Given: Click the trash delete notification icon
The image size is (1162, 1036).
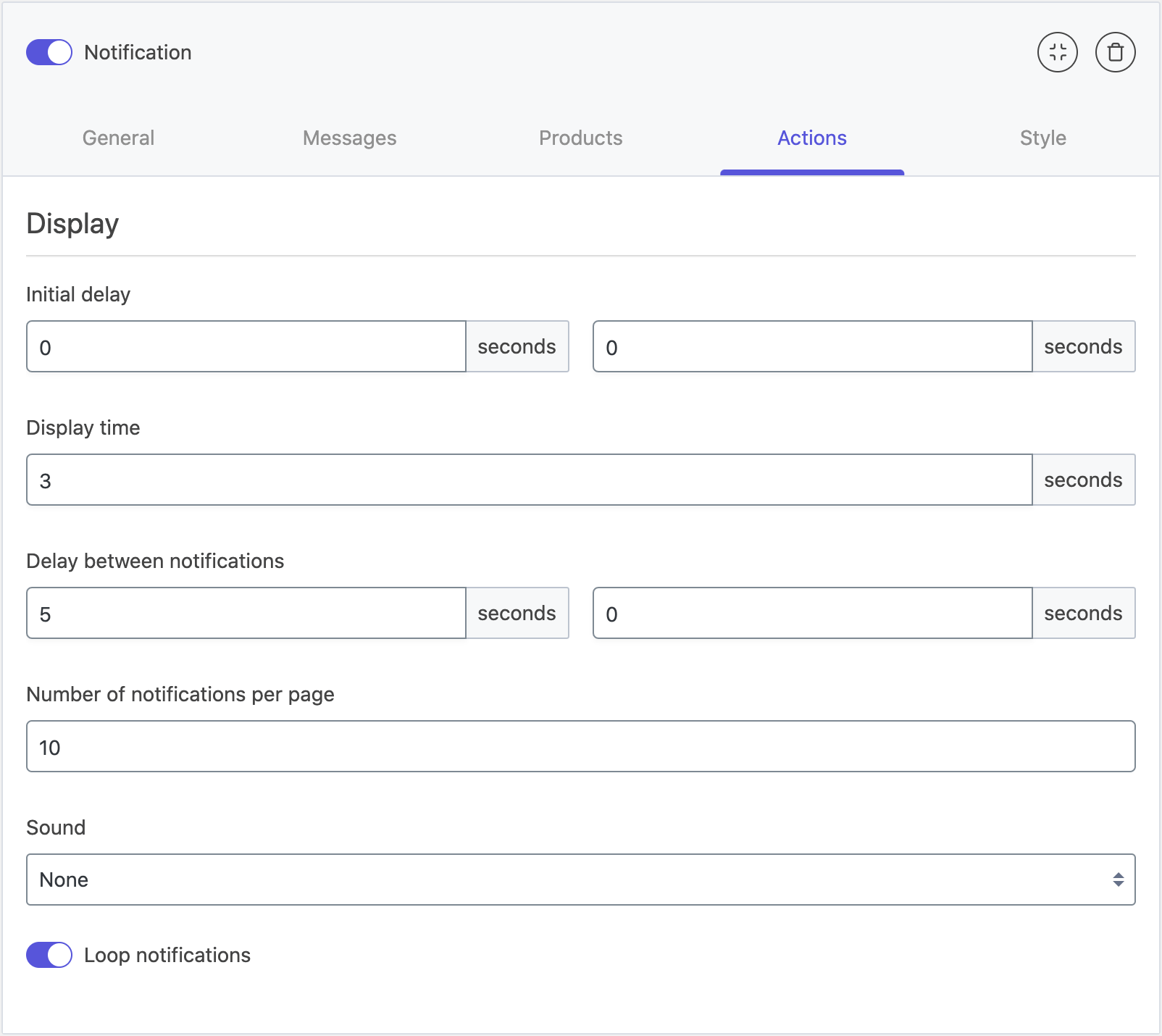Looking at the screenshot, I should click(1116, 52).
